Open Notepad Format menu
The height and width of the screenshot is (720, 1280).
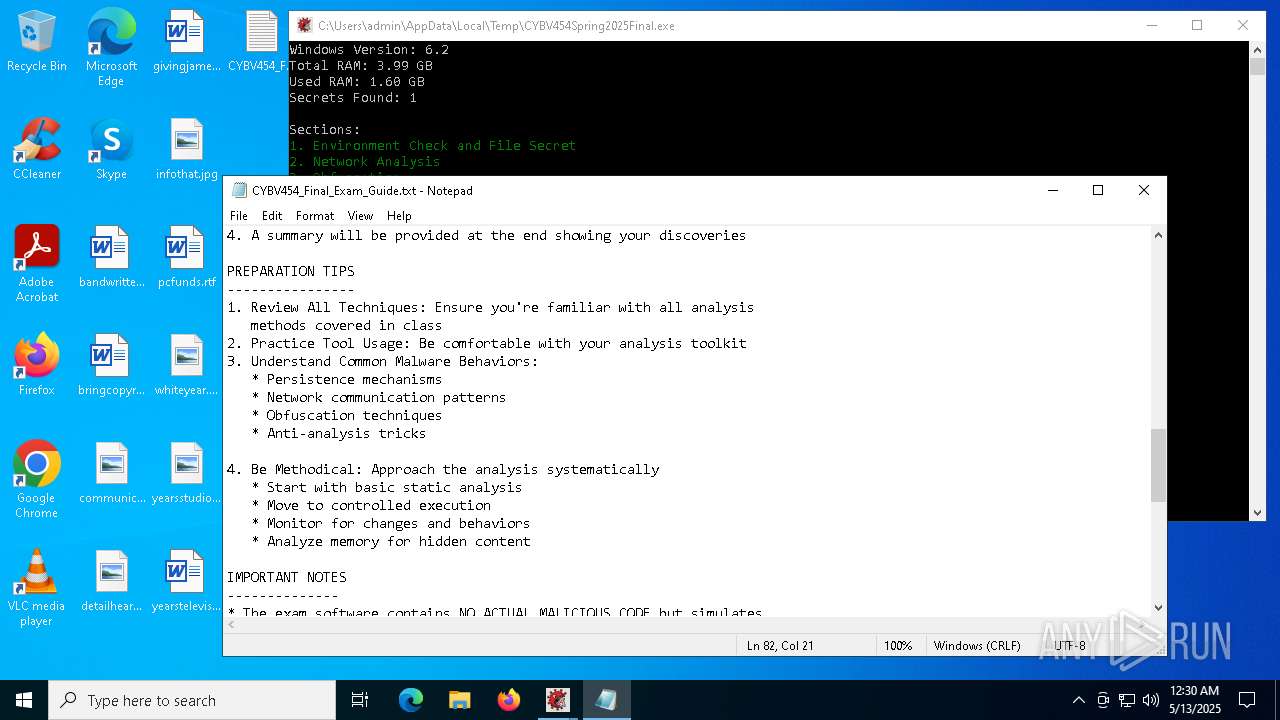(x=315, y=216)
